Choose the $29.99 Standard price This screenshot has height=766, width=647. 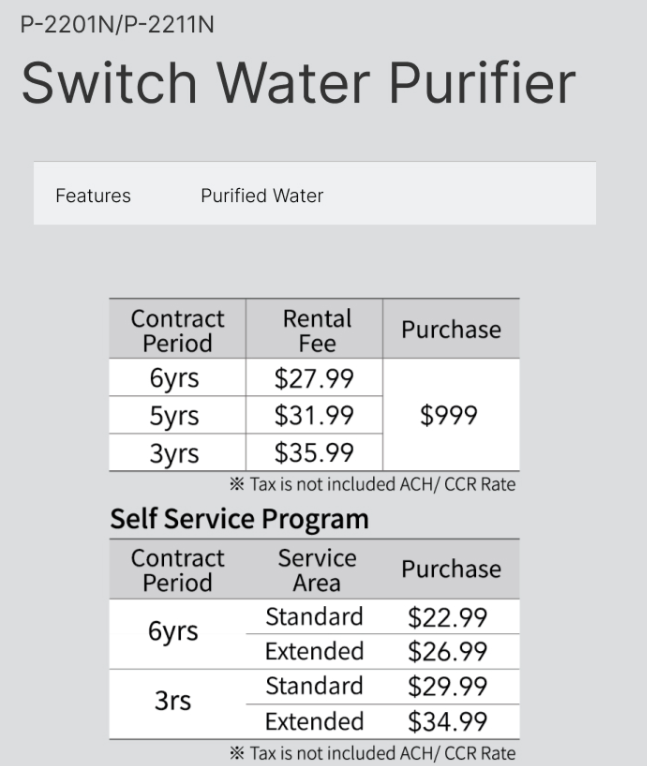click(447, 687)
